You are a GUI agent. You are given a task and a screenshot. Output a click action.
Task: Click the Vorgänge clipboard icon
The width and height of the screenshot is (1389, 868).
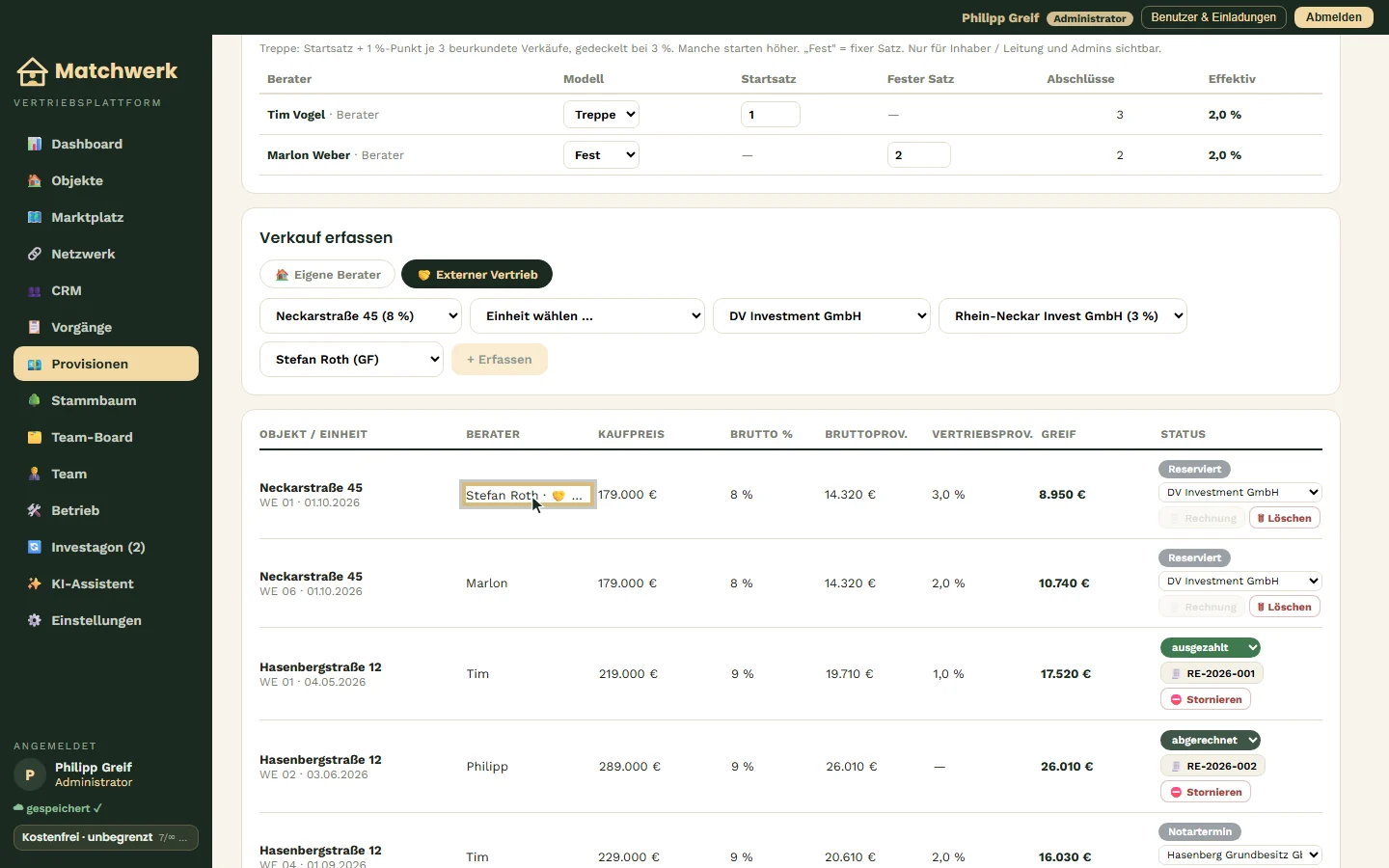click(35, 327)
